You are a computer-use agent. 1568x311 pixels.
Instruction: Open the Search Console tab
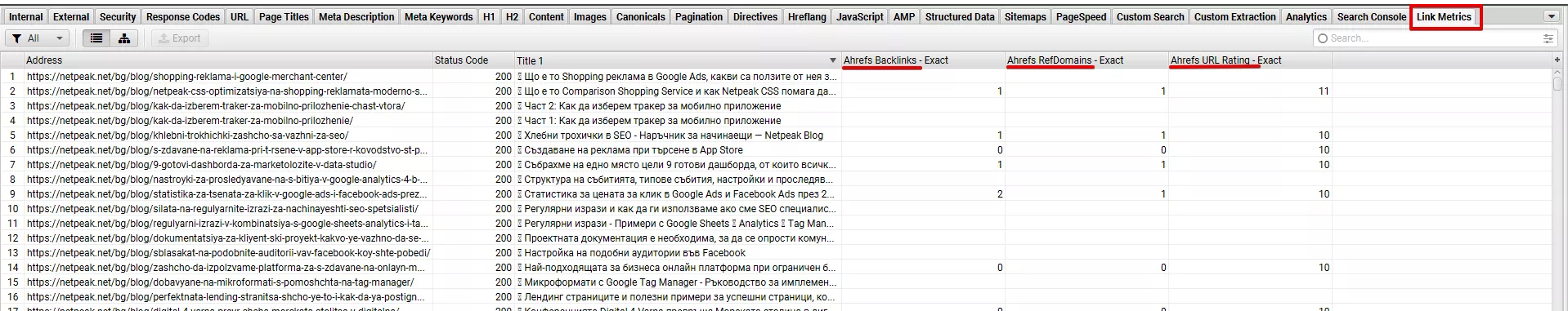pyautogui.click(x=1372, y=16)
